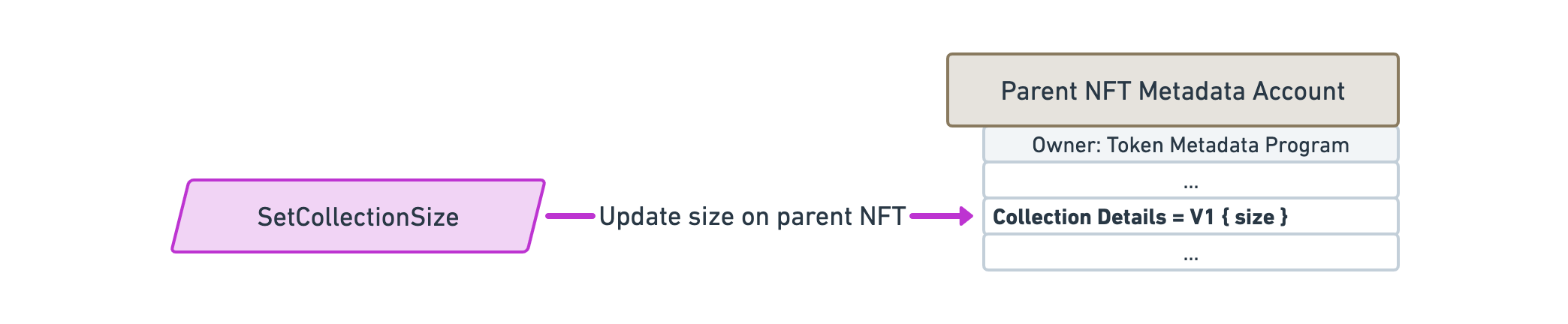
Task: Select the 'Owner: Token Metadata Program' row
Action: pos(1191,145)
